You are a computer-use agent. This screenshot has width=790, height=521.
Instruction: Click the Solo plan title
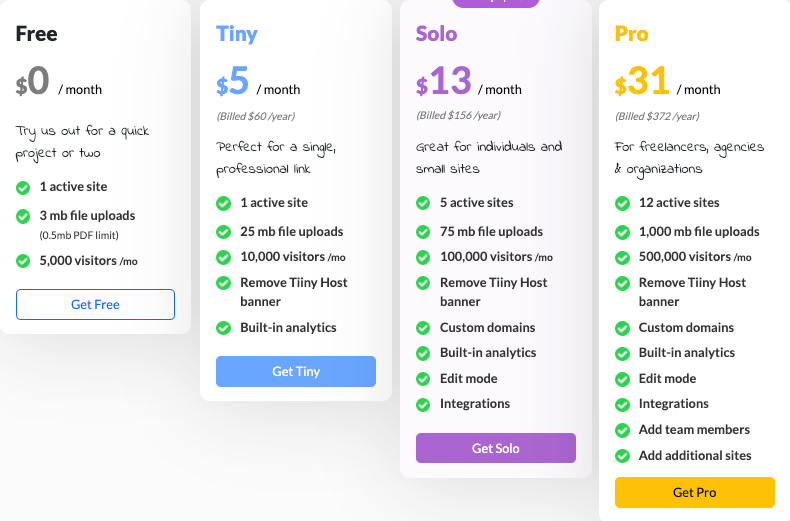436,34
